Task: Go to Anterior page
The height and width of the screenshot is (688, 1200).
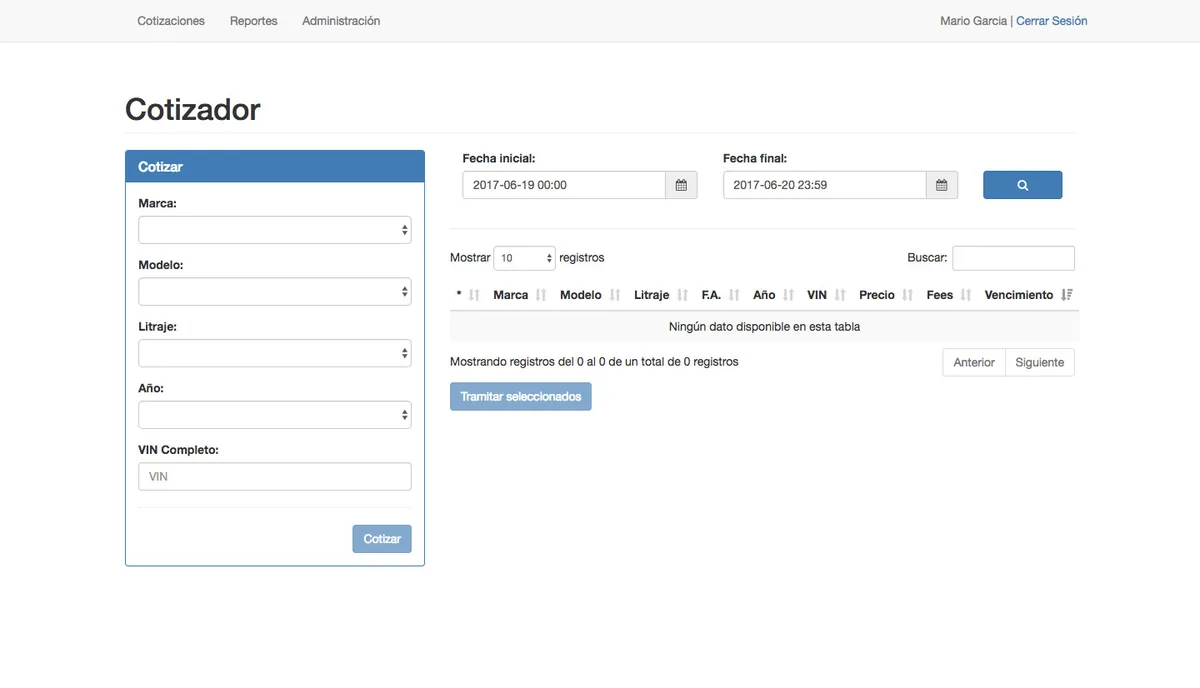Action: coord(974,362)
